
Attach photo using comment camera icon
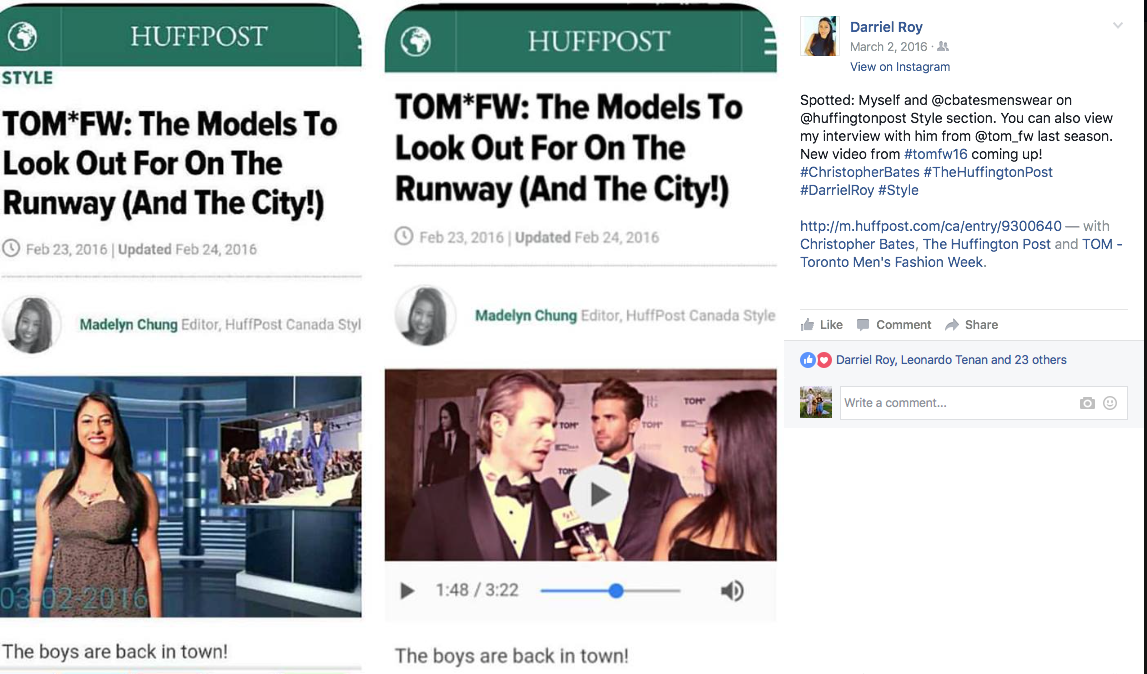click(1087, 403)
